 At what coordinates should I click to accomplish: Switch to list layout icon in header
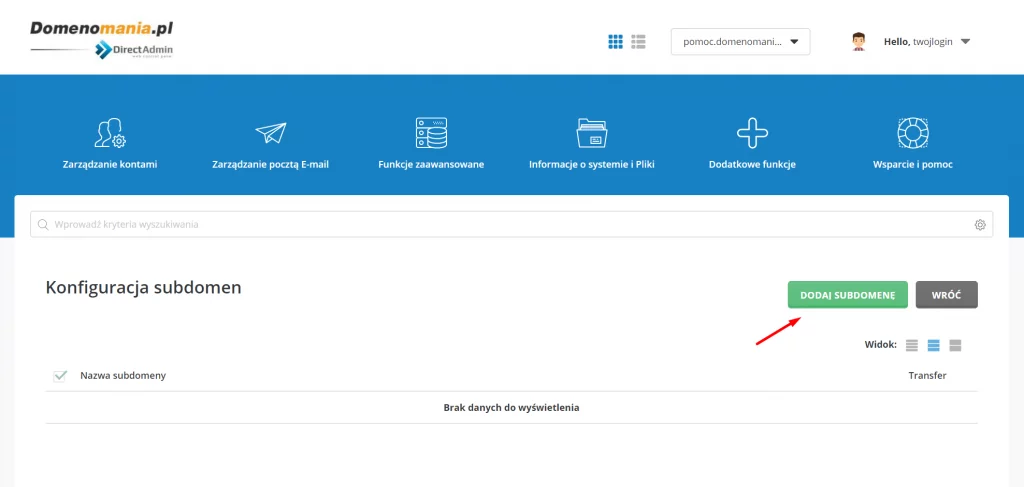coord(638,42)
